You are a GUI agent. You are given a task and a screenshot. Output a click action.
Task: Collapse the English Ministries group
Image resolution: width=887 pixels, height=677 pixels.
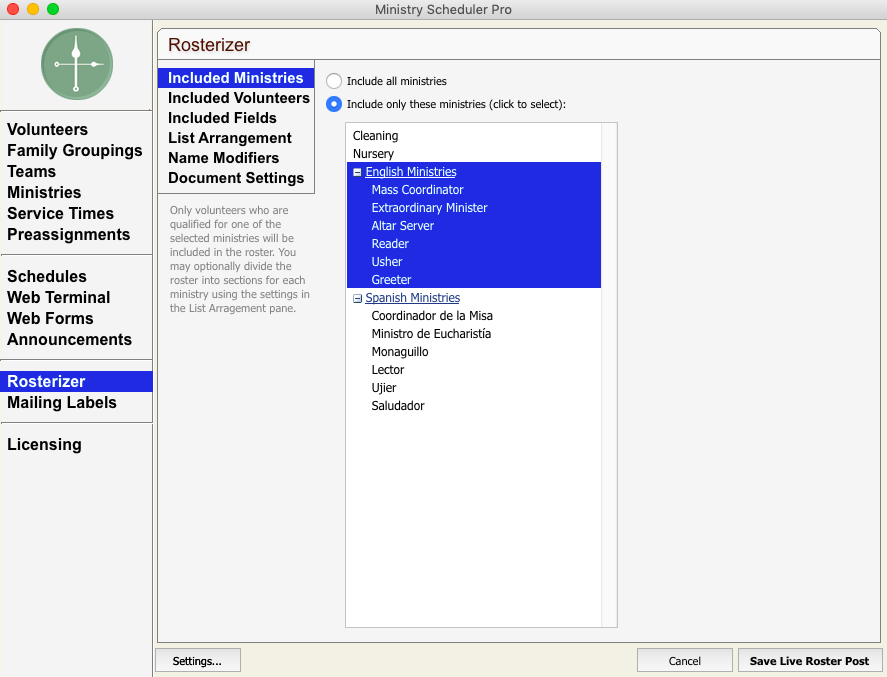coord(357,172)
